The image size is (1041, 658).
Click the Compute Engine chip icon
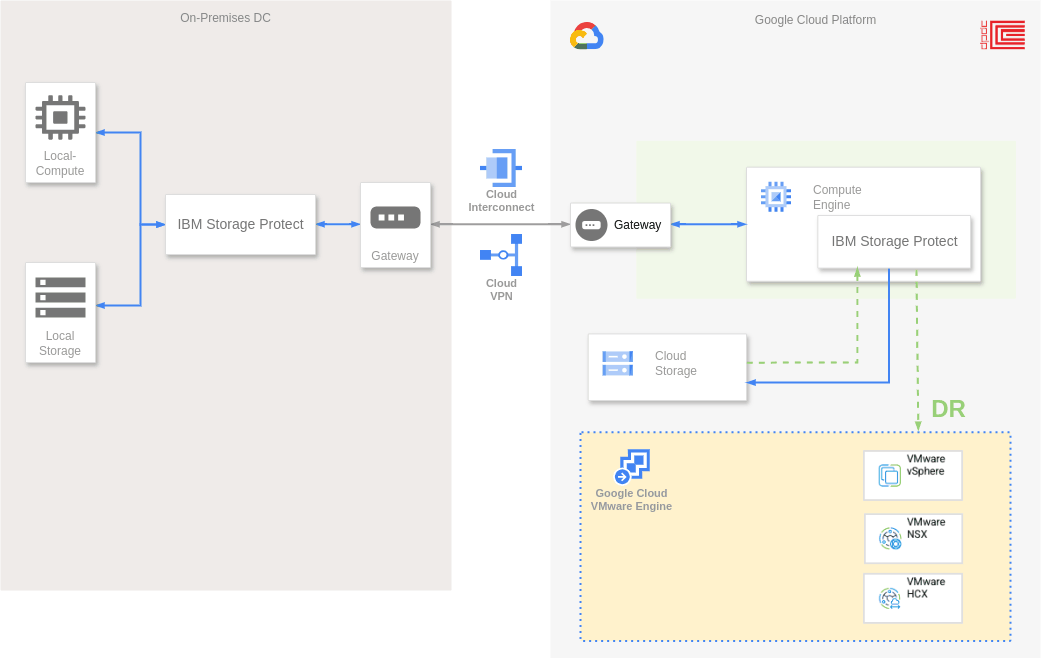(776, 197)
